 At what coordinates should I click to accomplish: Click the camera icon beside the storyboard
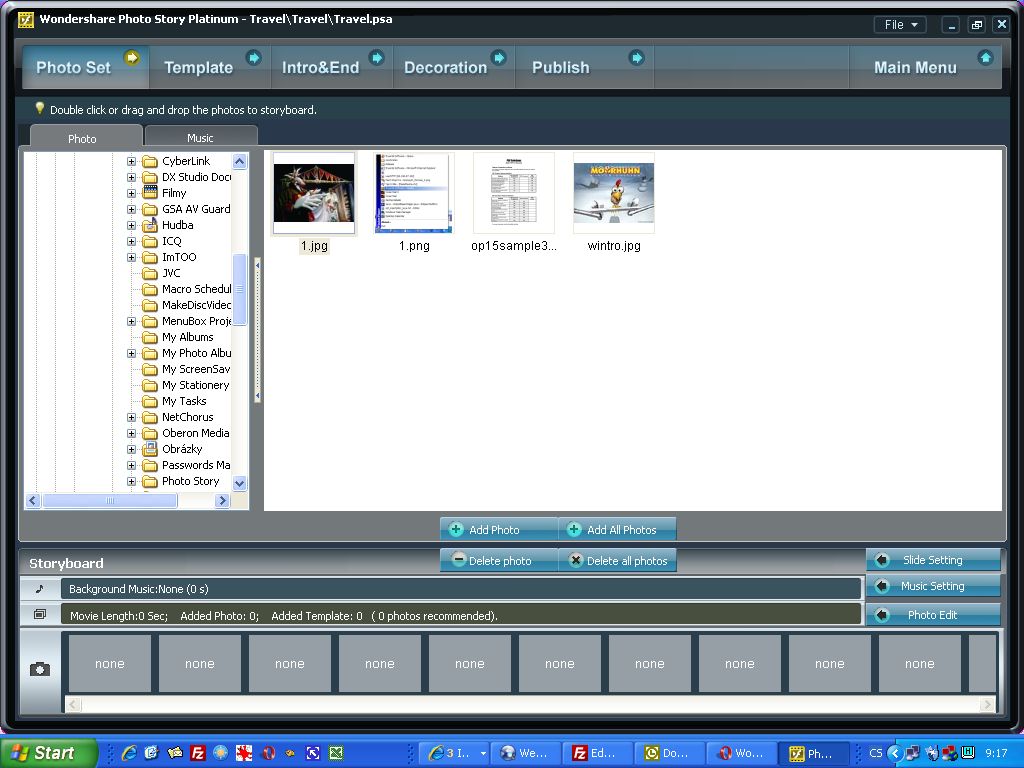tap(40, 669)
